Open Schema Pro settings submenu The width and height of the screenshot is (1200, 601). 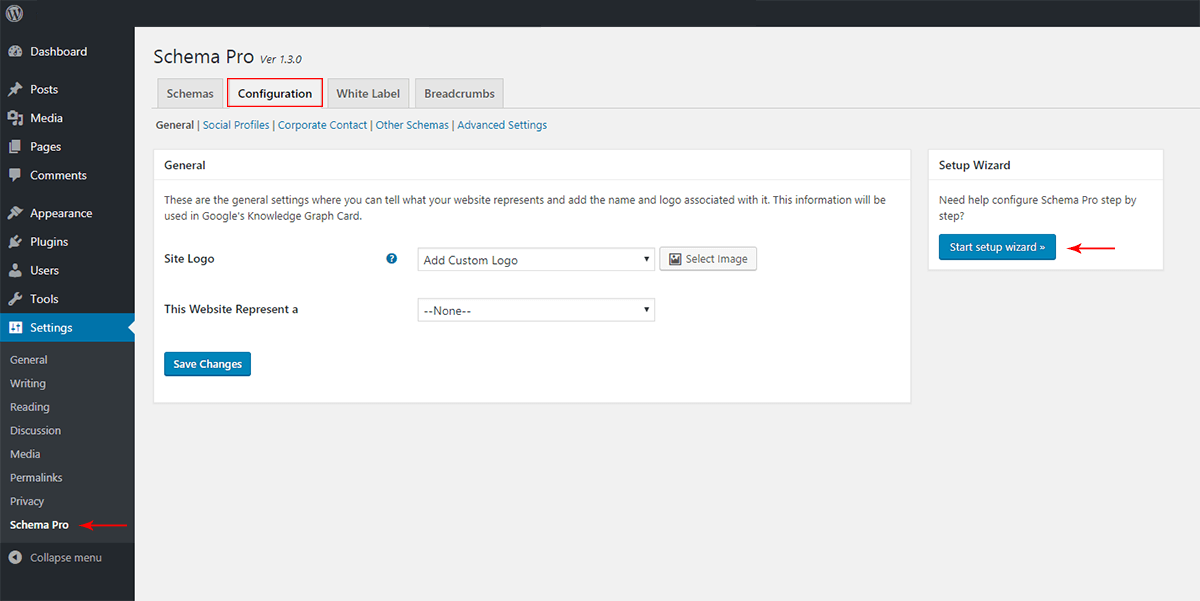[x=39, y=525]
